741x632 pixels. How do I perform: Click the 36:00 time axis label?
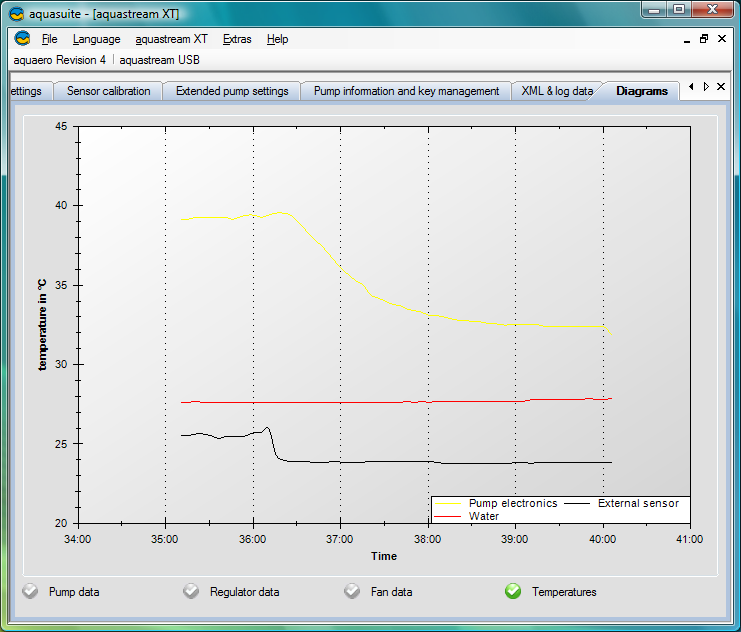[x=252, y=539]
